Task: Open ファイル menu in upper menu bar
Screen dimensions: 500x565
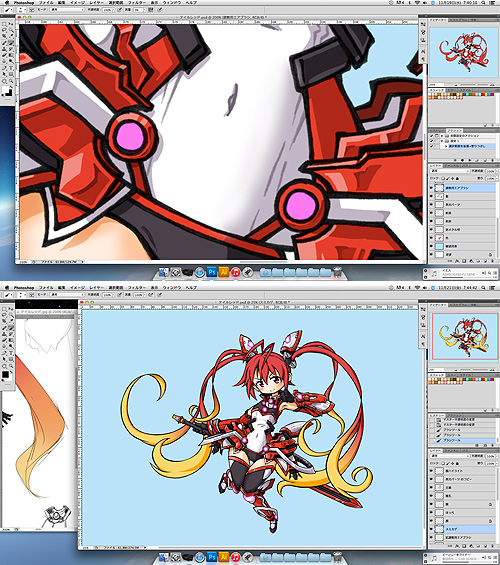Action: click(x=46, y=3)
